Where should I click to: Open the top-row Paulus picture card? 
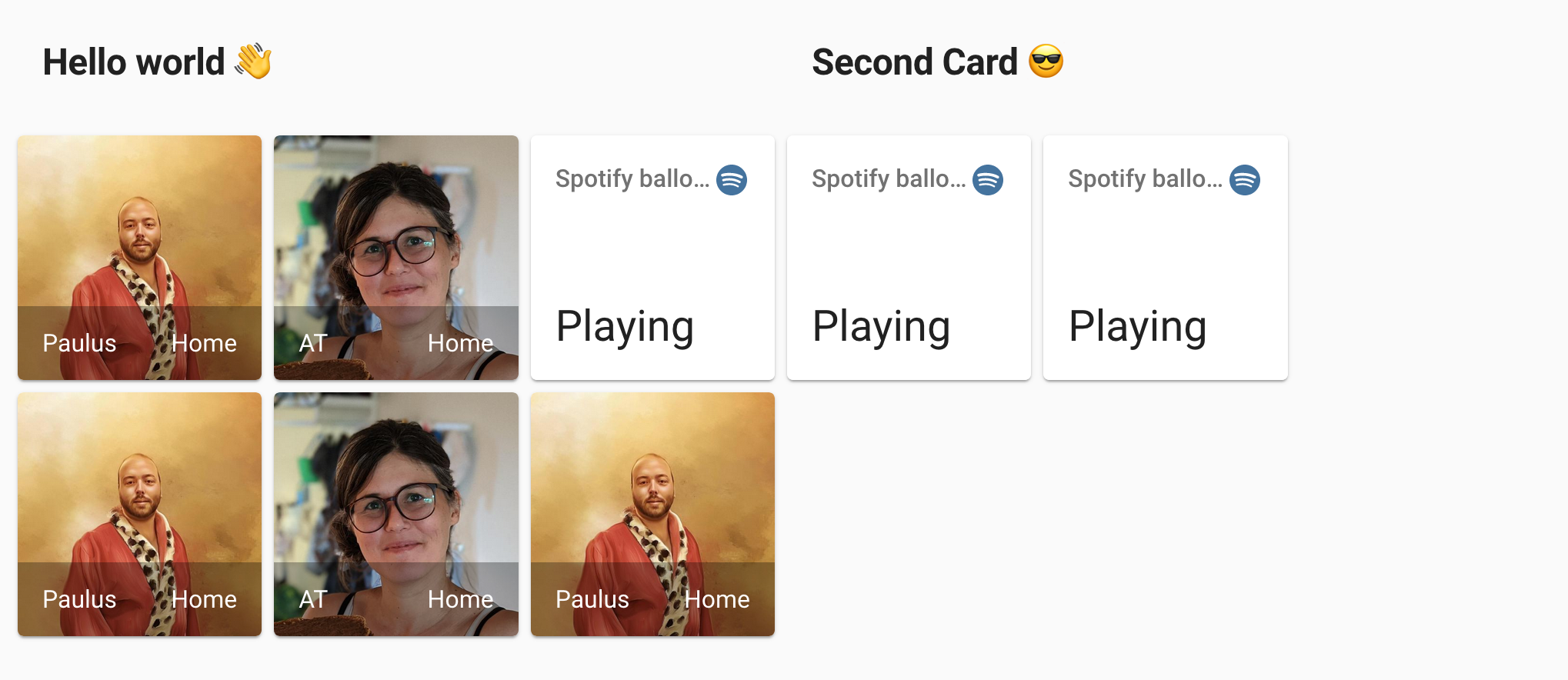click(139, 258)
